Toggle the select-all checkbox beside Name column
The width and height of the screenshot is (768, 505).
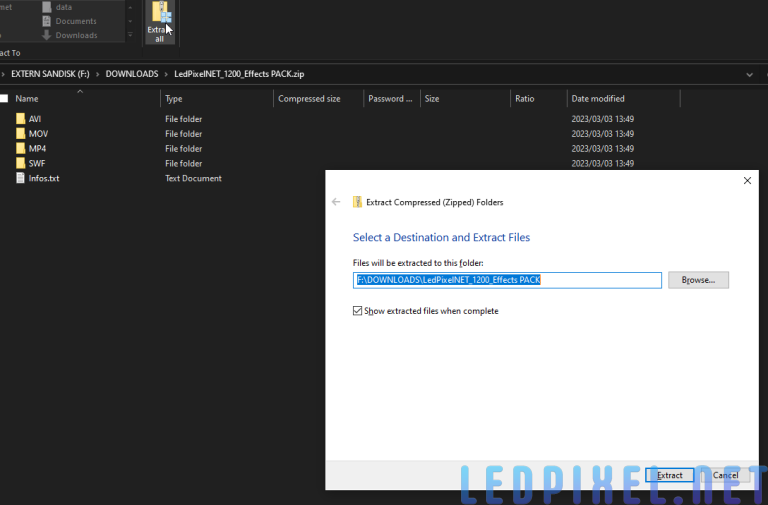(4, 99)
